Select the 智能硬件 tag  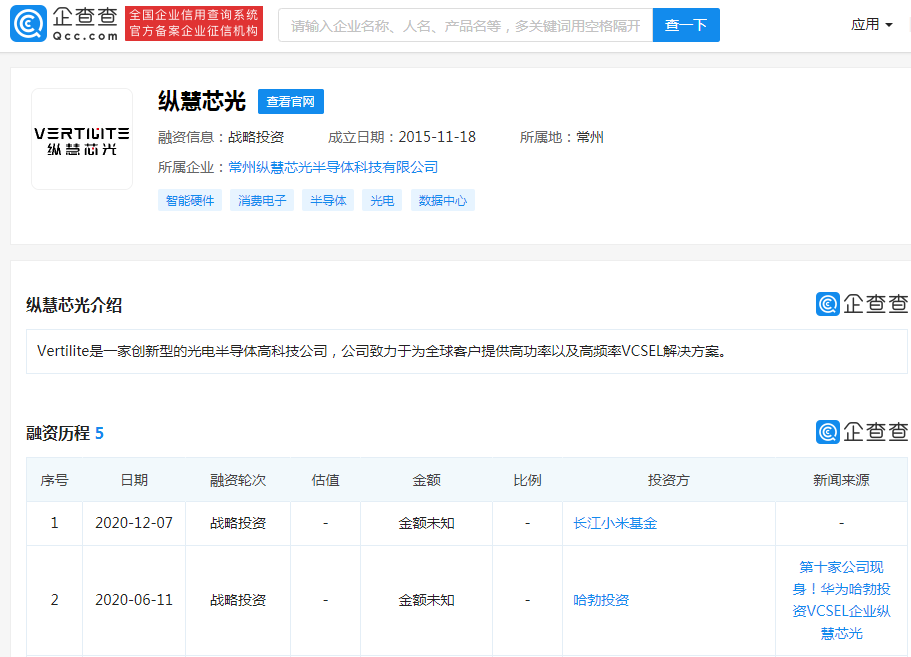tap(190, 200)
